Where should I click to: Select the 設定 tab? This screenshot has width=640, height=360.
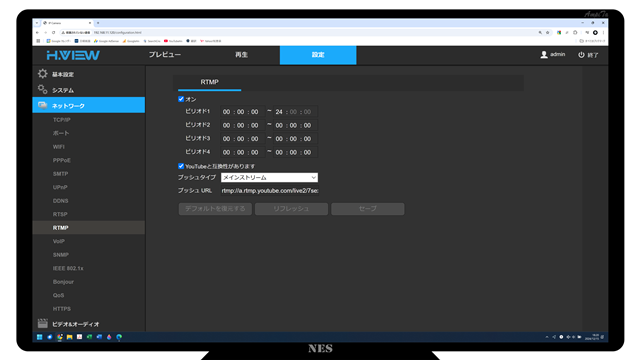click(x=318, y=55)
